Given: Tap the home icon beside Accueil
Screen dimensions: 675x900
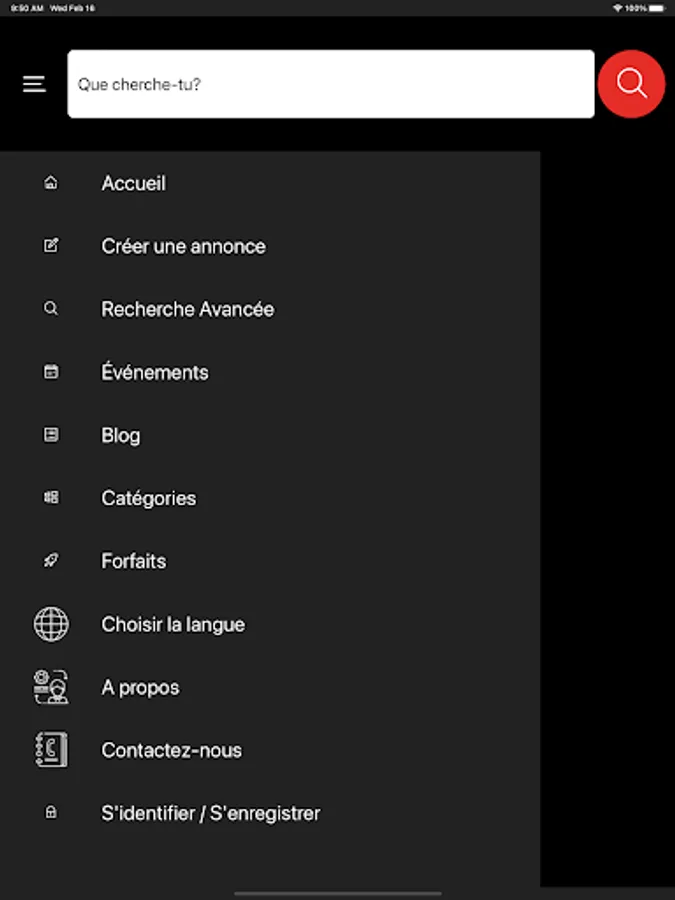Looking at the screenshot, I should [x=51, y=183].
